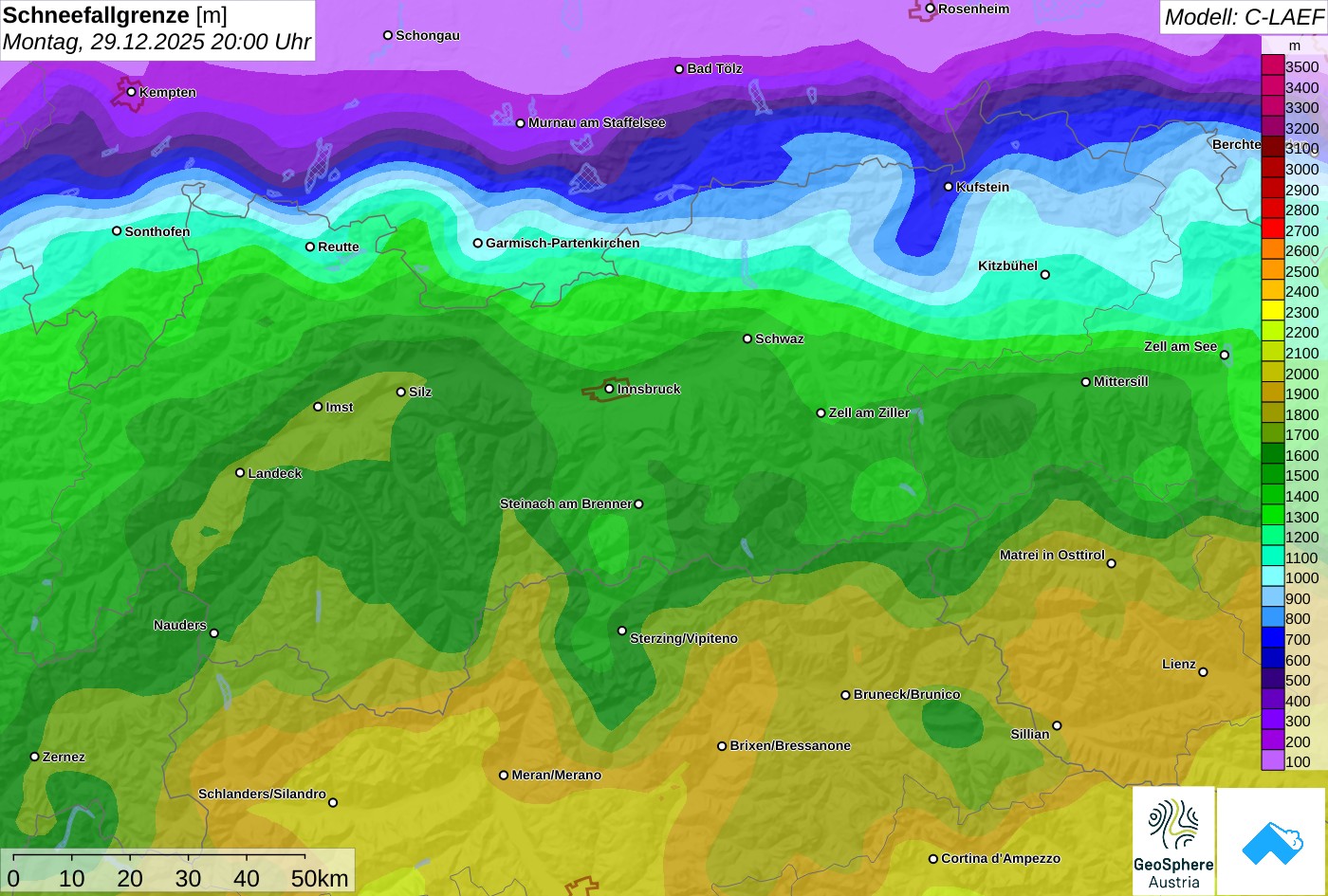Click the Nauders marker dot
The image size is (1328, 896).
[213, 633]
